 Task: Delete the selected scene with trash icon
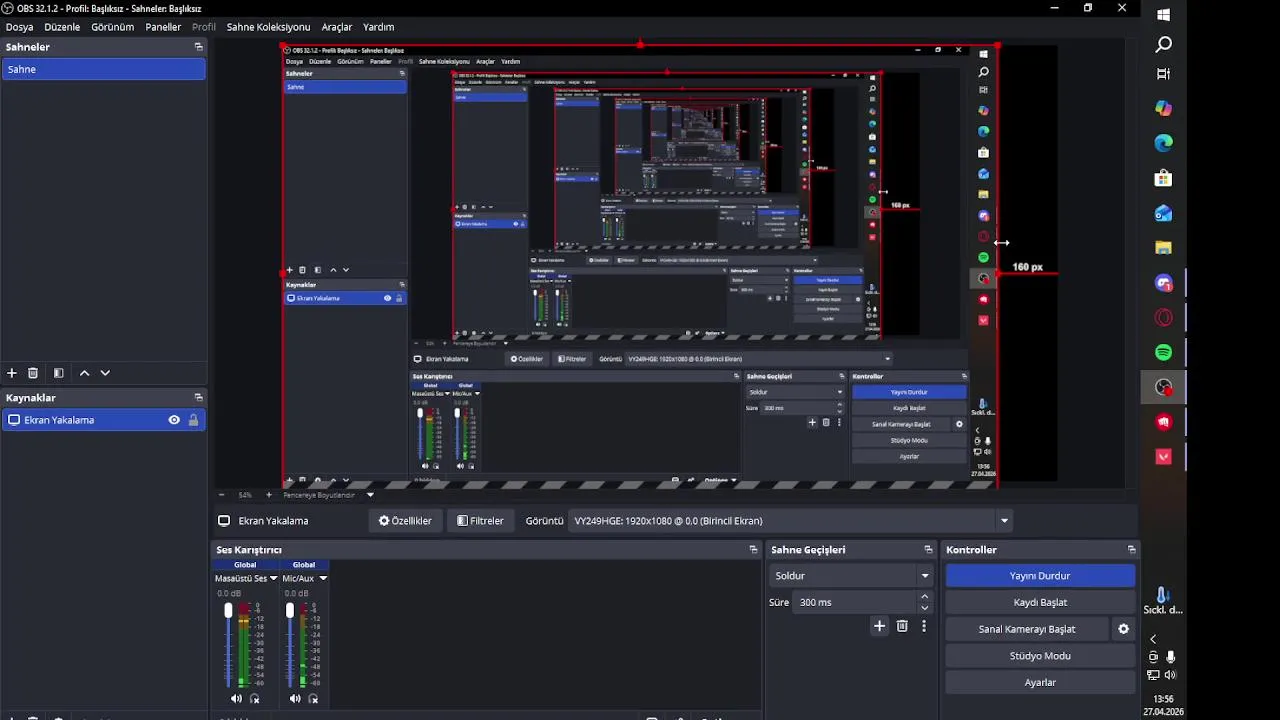33,373
